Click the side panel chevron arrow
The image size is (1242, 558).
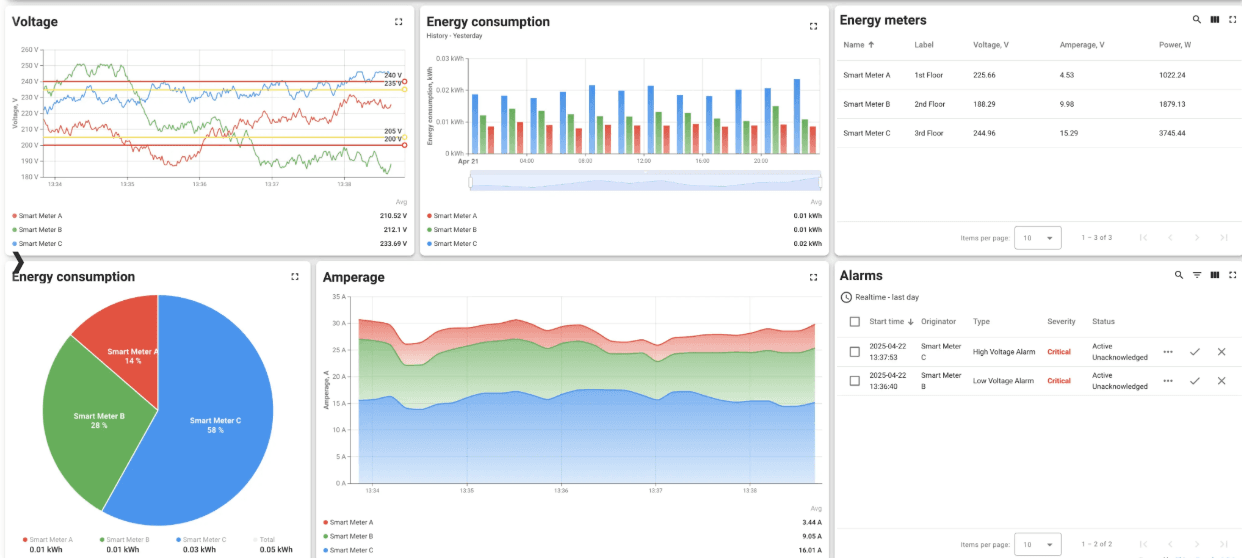pyautogui.click(x=18, y=264)
